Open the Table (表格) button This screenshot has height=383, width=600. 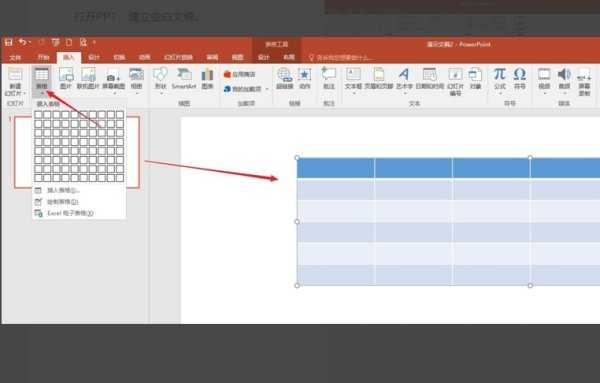point(42,80)
